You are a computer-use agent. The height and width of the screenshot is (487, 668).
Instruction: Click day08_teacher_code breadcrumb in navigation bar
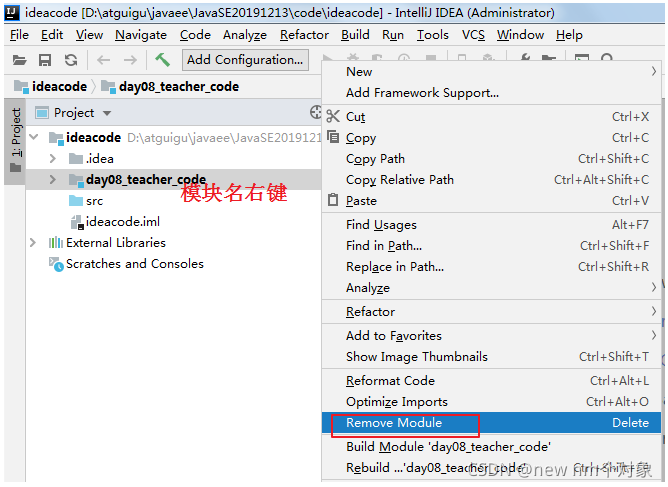[170, 86]
